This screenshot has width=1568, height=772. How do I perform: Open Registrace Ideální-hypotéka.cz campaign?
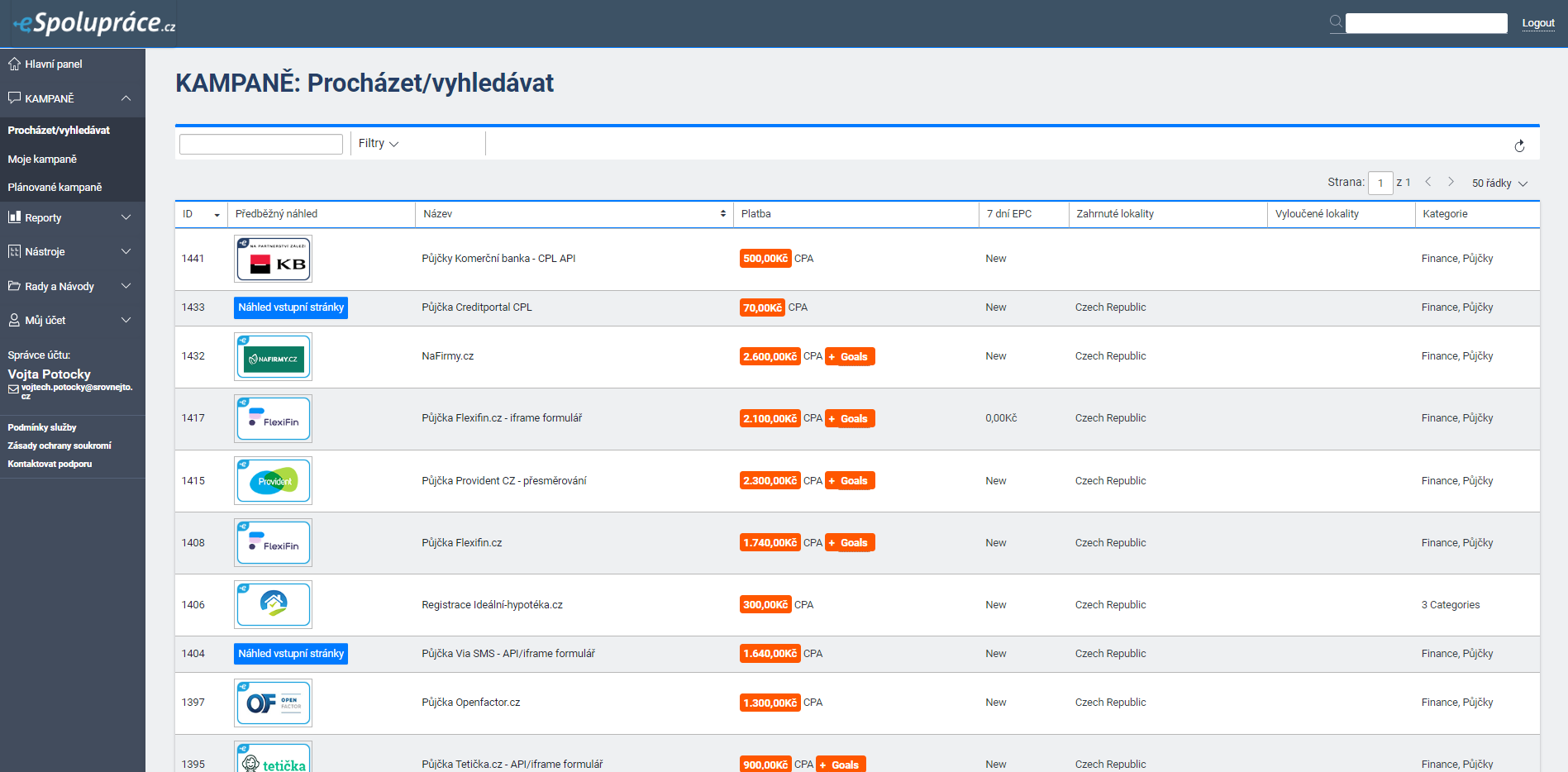492,605
